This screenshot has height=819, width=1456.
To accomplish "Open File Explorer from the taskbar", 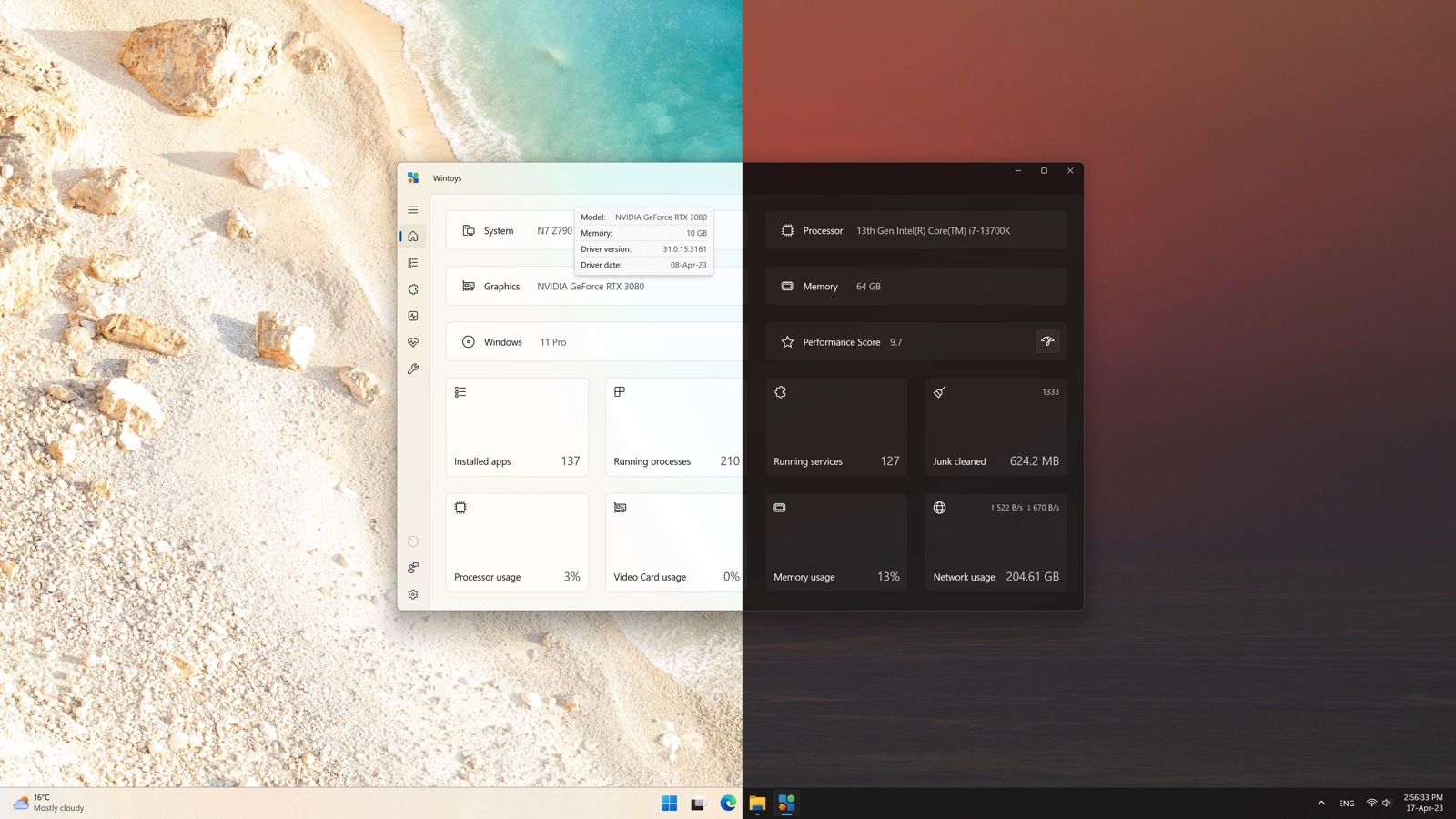I will click(x=757, y=803).
